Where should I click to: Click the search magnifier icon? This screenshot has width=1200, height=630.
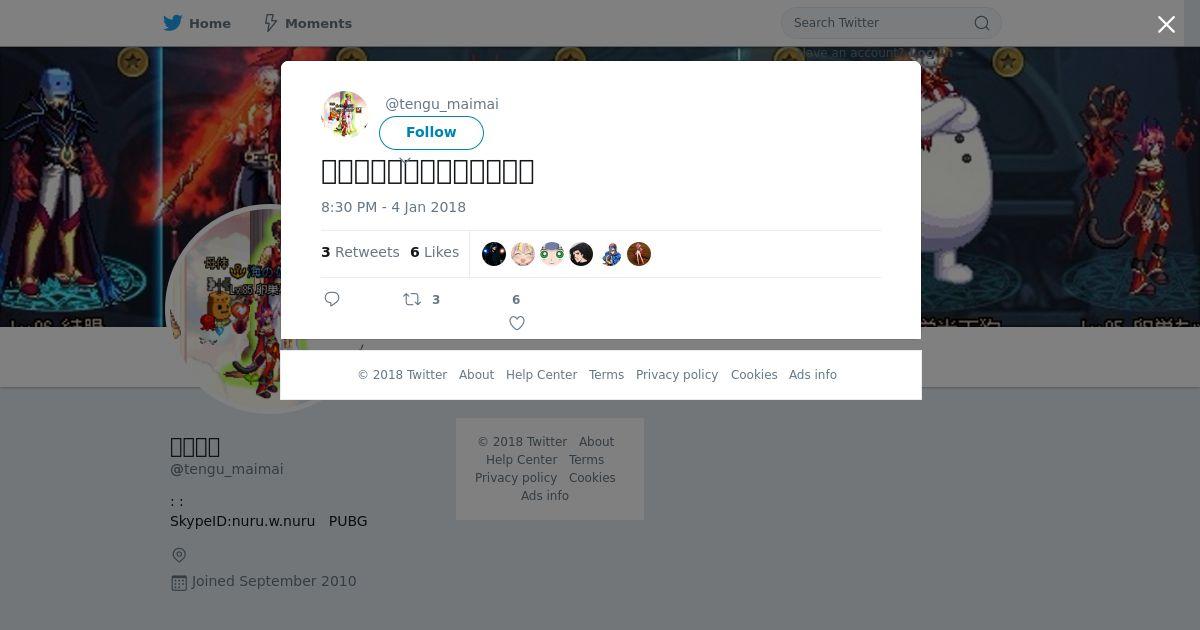pyautogui.click(x=982, y=23)
